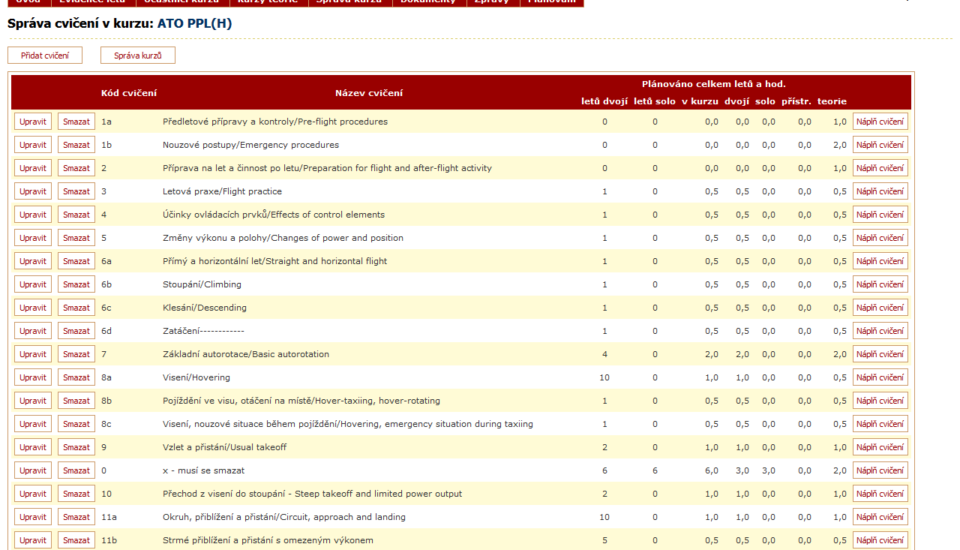Viewport: 960px width, 550px height.
Task: Open Náplň cvičení for exercise 8c
Action: point(880,424)
